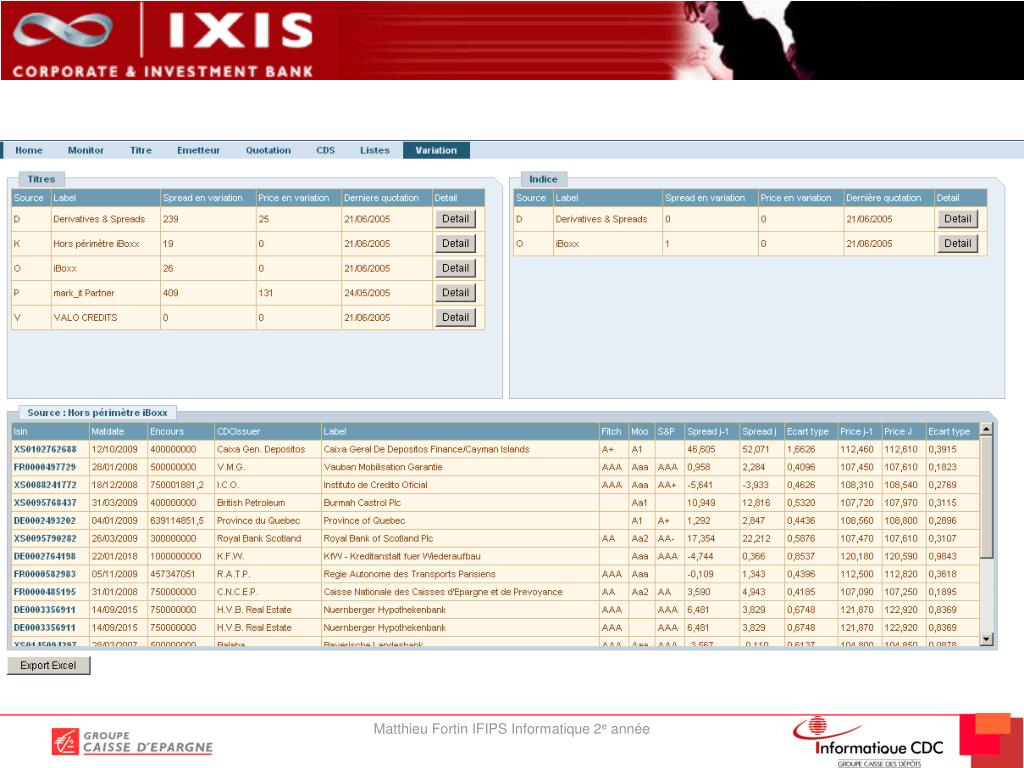Open ISIN link DE0002764198
Viewport: 1024px width, 768px height.
click(45, 556)
